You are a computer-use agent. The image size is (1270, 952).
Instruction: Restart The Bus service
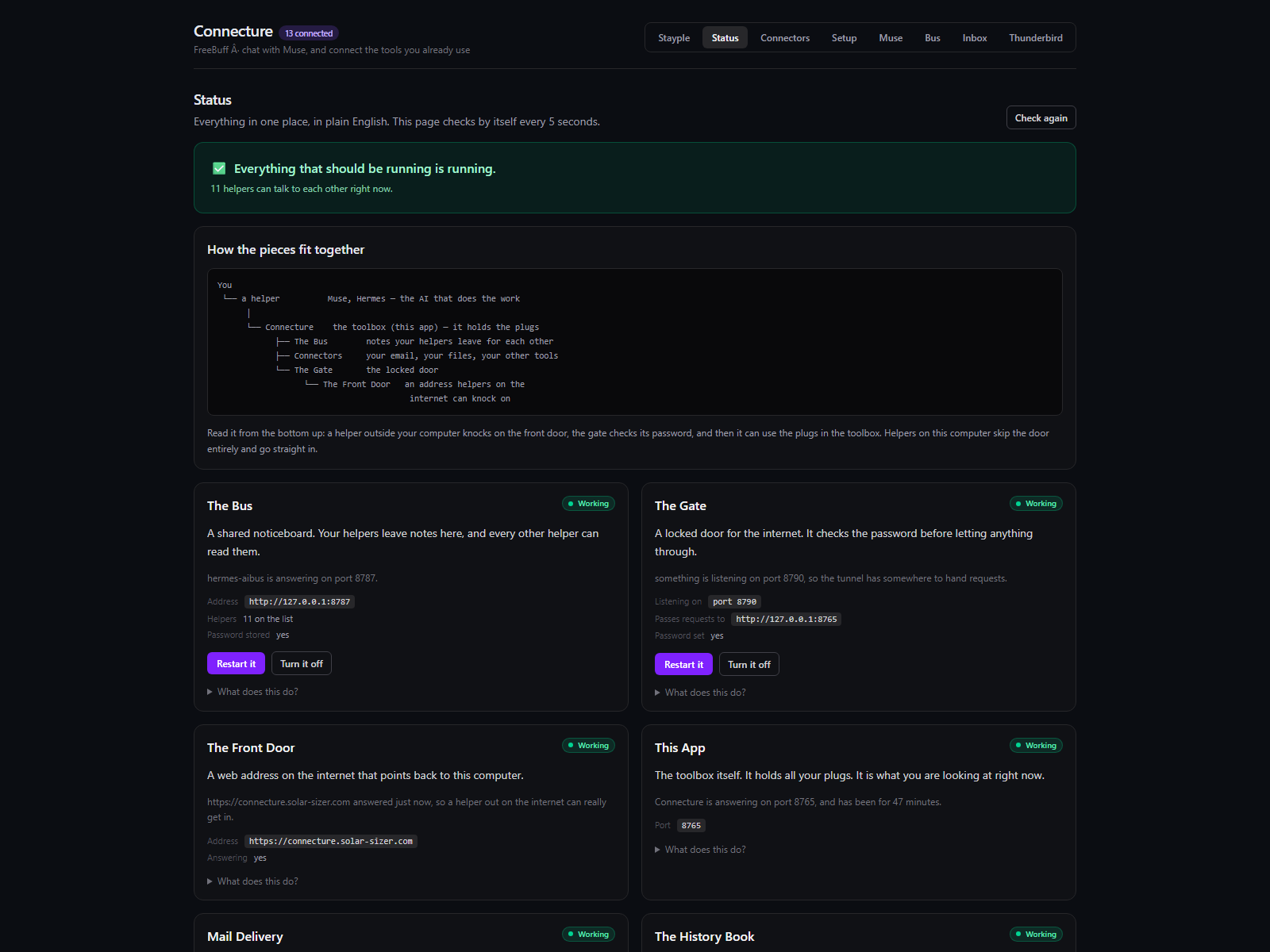click(x=236, y=663)
